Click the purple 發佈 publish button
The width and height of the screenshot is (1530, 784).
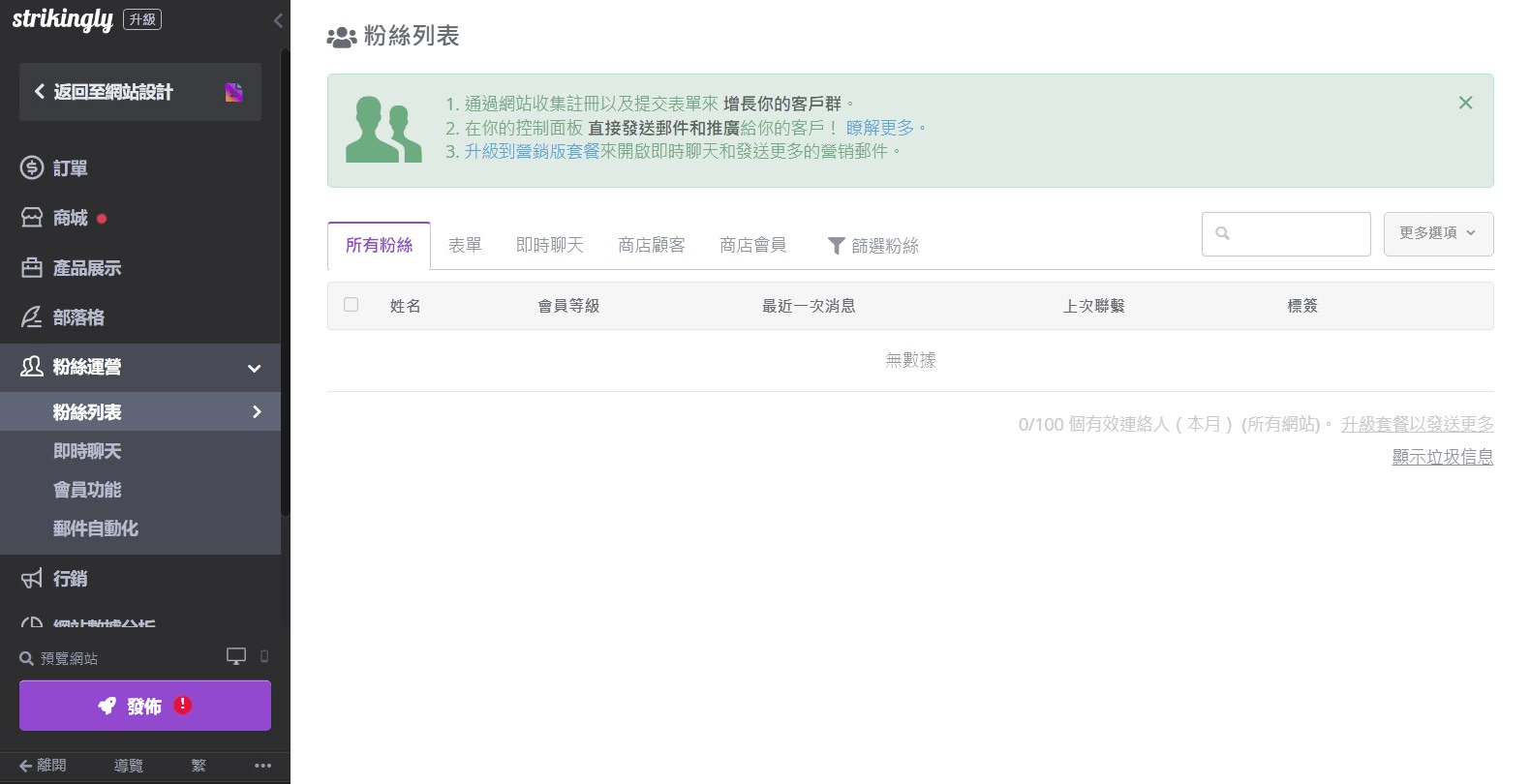tap(145, 706)
